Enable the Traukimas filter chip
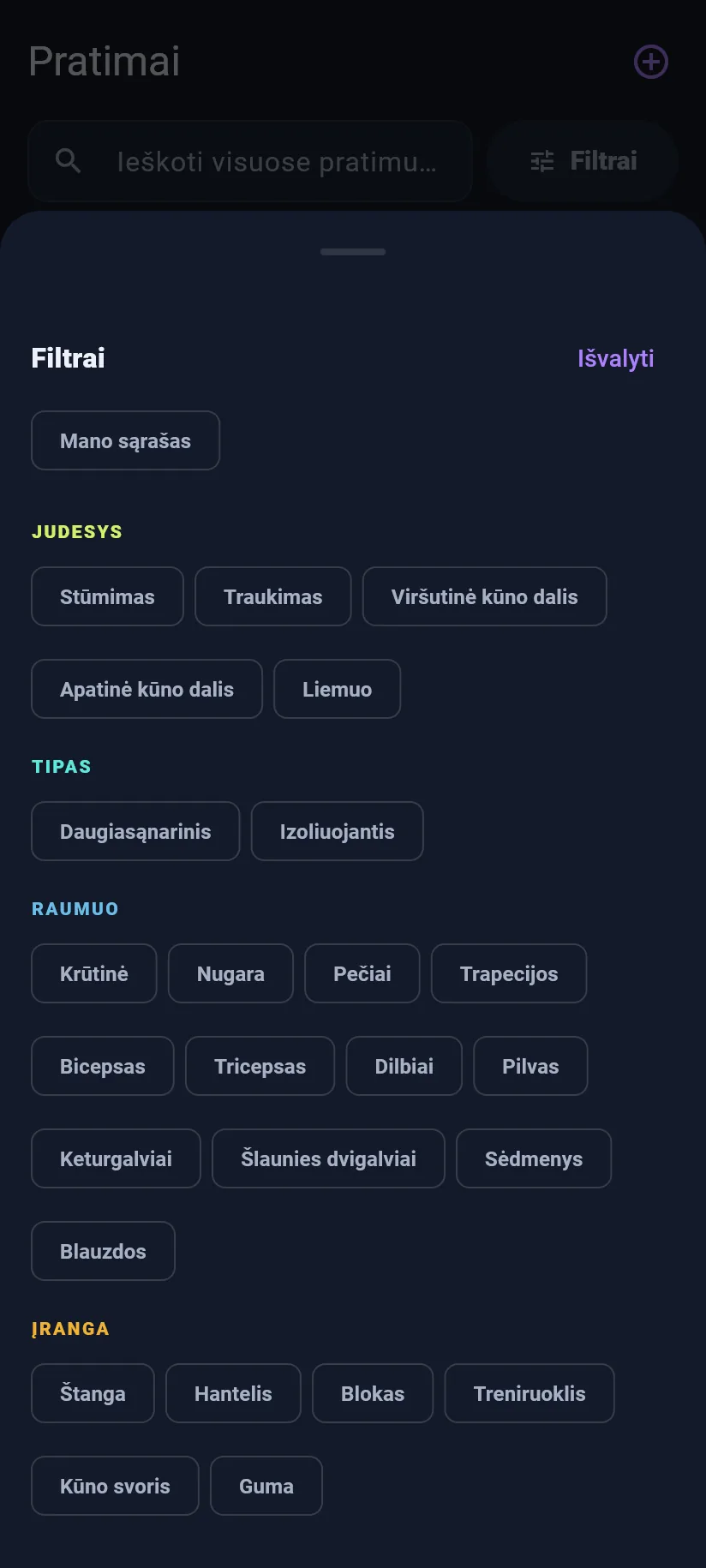Image resolution: width=706 pixels, height=1568 pixels. (273, 596)
